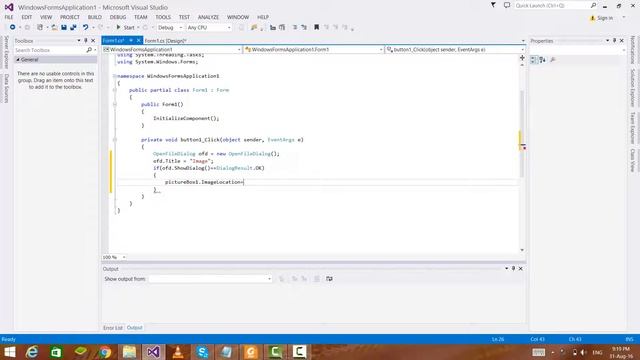Image resolution: width=640 pixels, height=360 pixels.
Task: Select the Output tab at bottom
Action: pos(134,328)
